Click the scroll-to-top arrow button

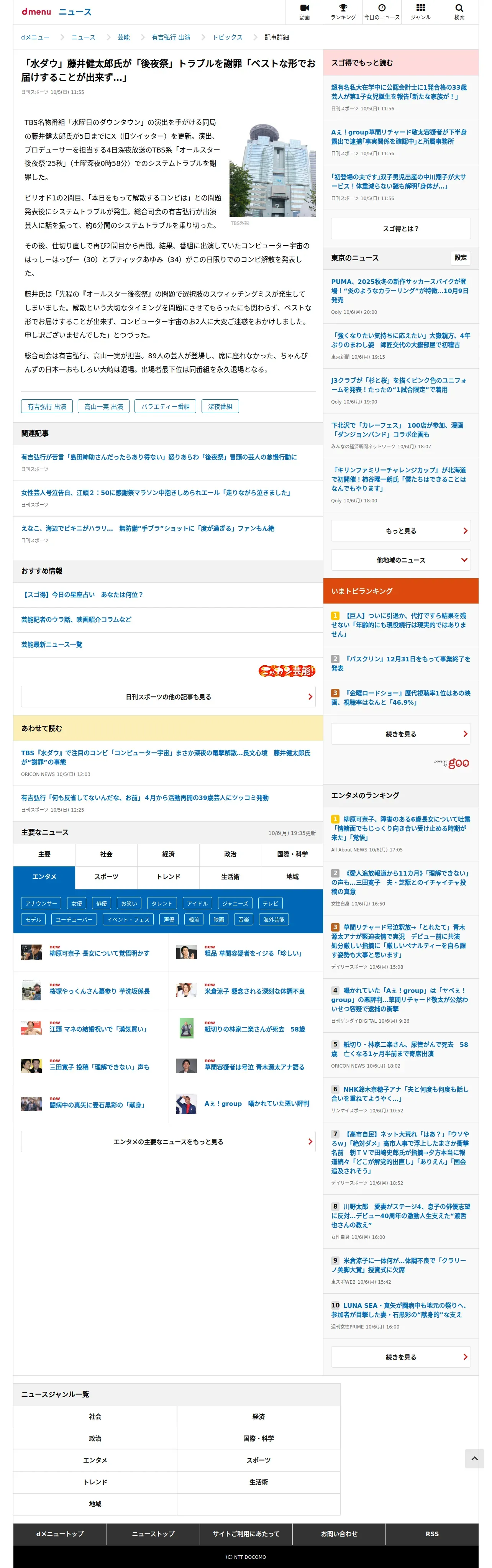pos(475,1458)
